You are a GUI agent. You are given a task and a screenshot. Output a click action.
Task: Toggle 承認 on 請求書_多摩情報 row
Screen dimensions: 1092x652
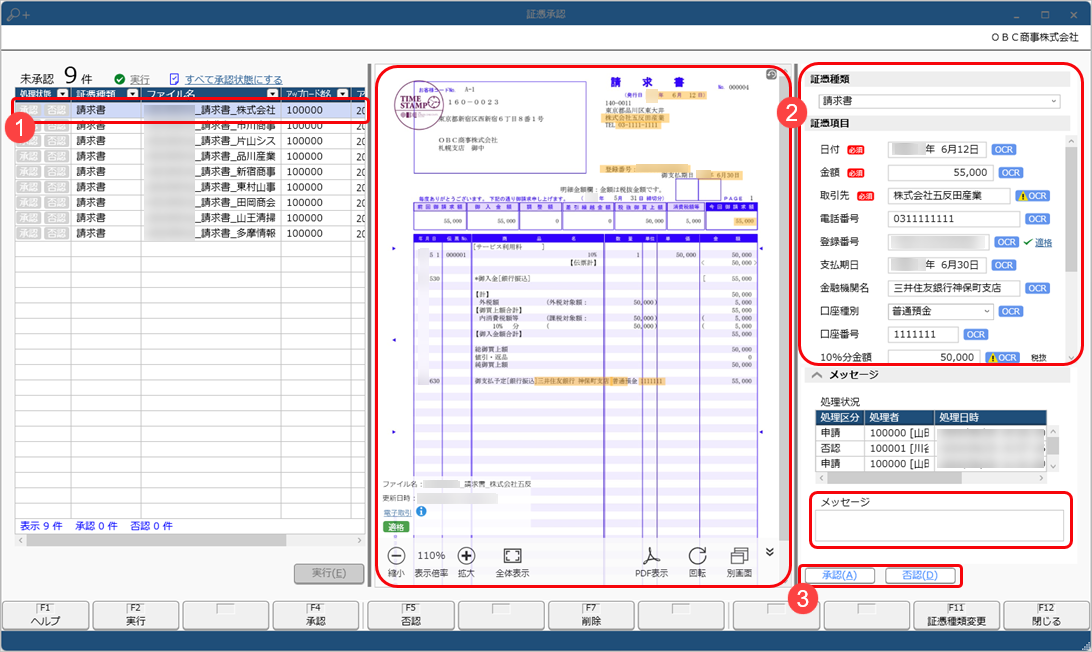29,233
